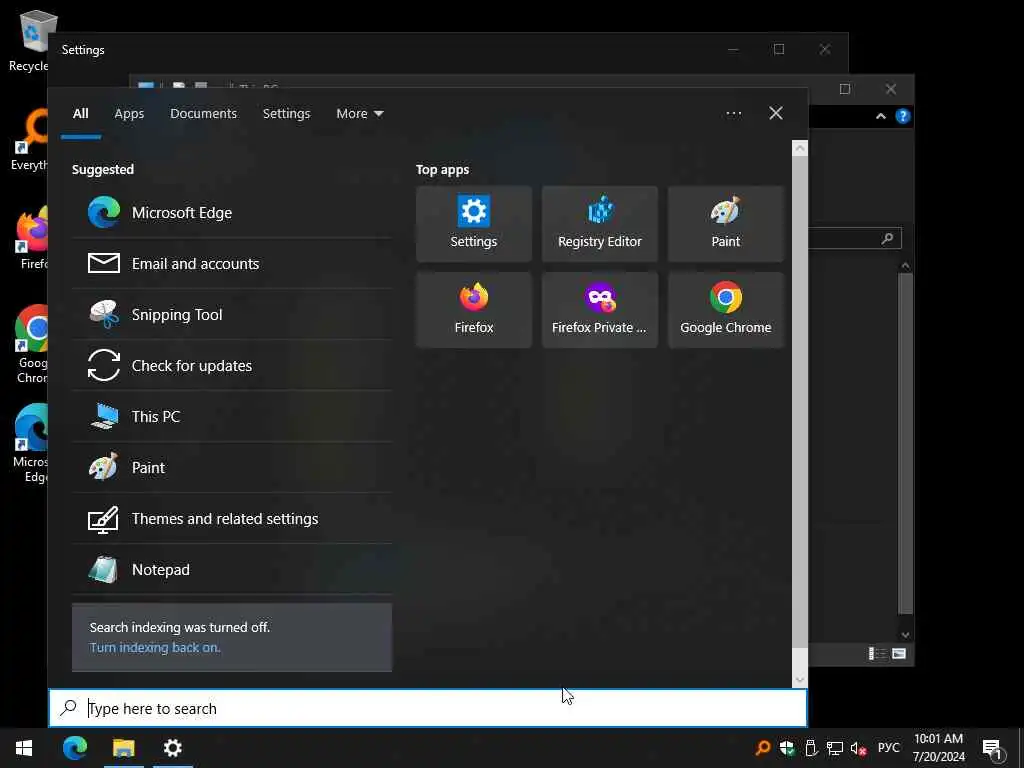Viewport: 1024px width, 768px height.
Task: Click the search panel vertical scrollbar
Action: point(799,401)
